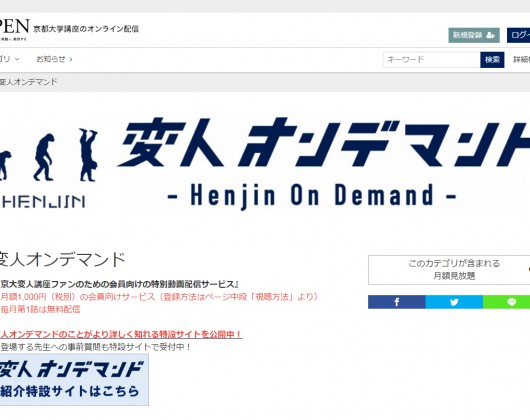Click the 京都大学講座のオンライン配信 tagline
This screenshot has height=420, width=530.
[x=86, y=29]
